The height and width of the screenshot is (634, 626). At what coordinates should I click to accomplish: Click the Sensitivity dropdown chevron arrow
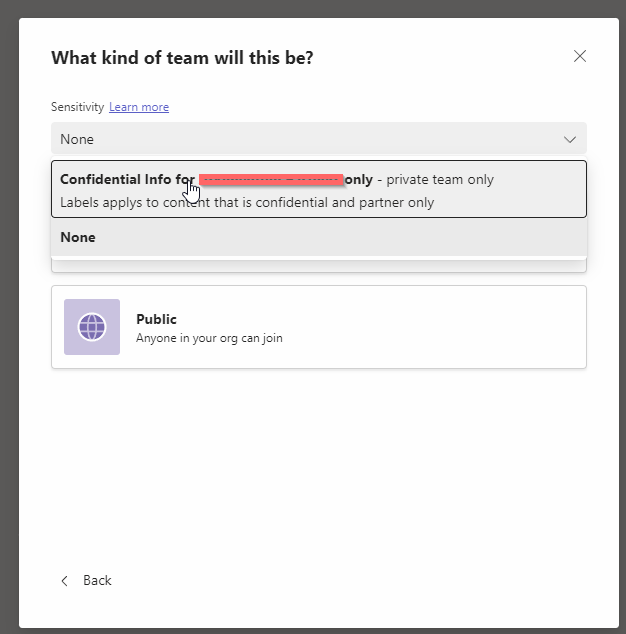[x=570, y=139]
